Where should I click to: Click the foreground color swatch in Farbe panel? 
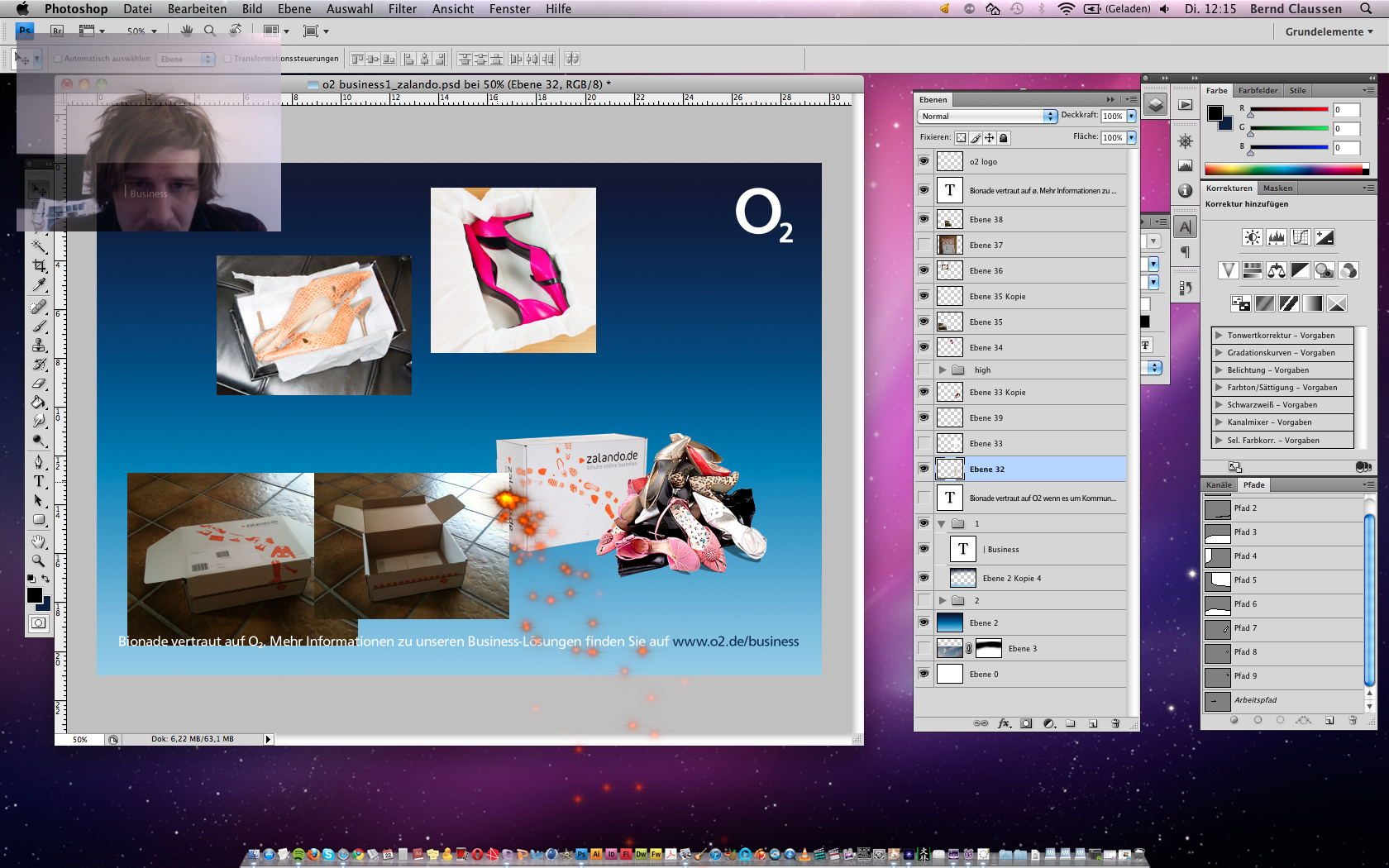[1215, 113]
